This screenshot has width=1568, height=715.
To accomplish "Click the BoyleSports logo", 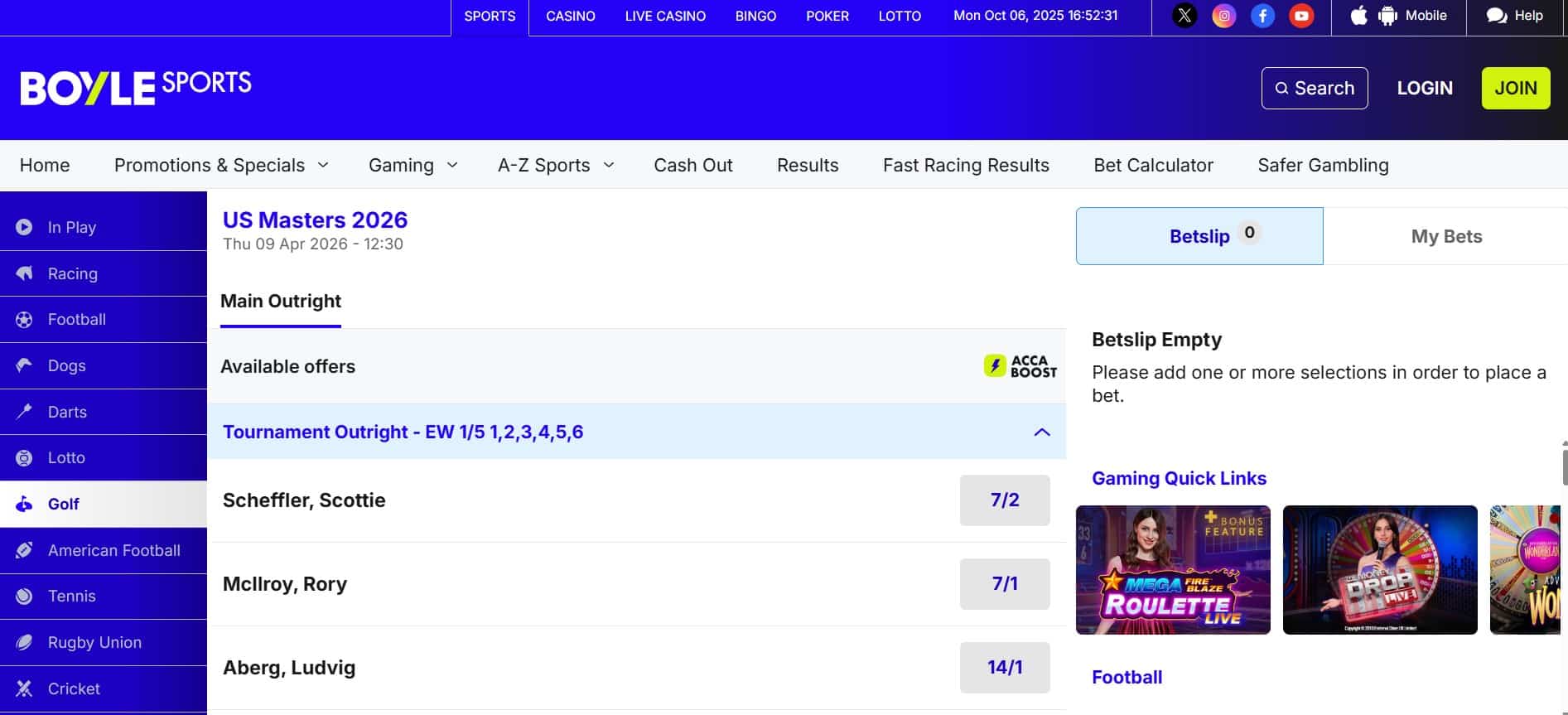I will coord(136,88).
